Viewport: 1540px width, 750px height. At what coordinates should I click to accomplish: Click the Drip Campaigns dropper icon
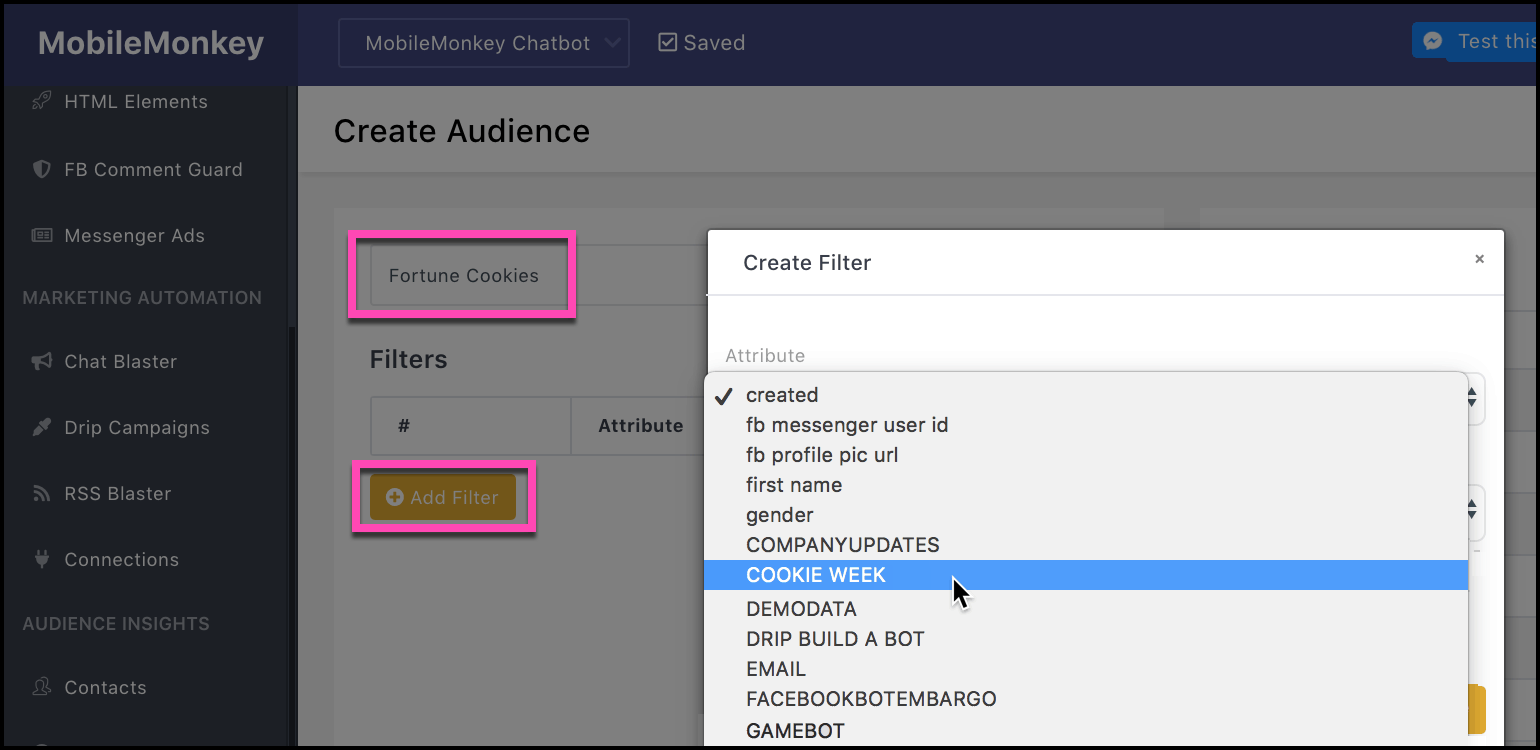pos(41,427)
